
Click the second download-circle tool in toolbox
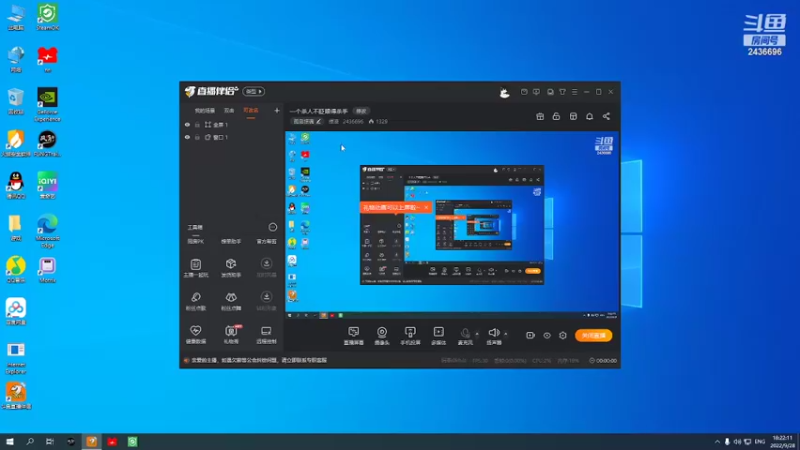click(266, 301)
